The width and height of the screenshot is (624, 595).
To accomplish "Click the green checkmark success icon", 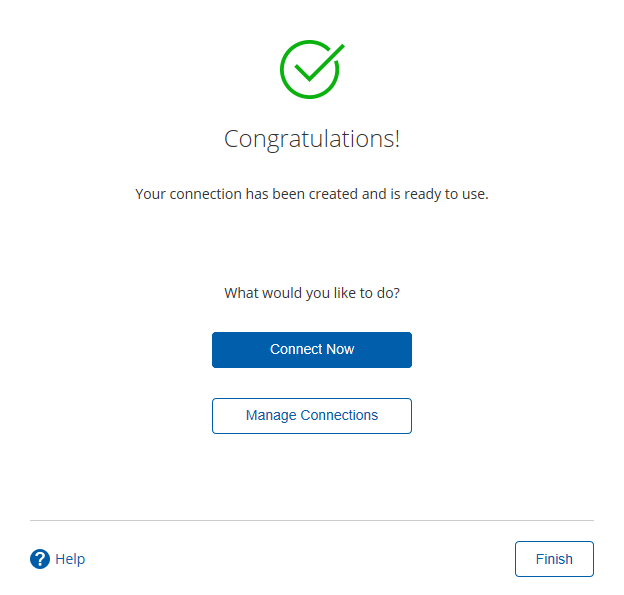I will pyautogui.click(x=311, y=68).
